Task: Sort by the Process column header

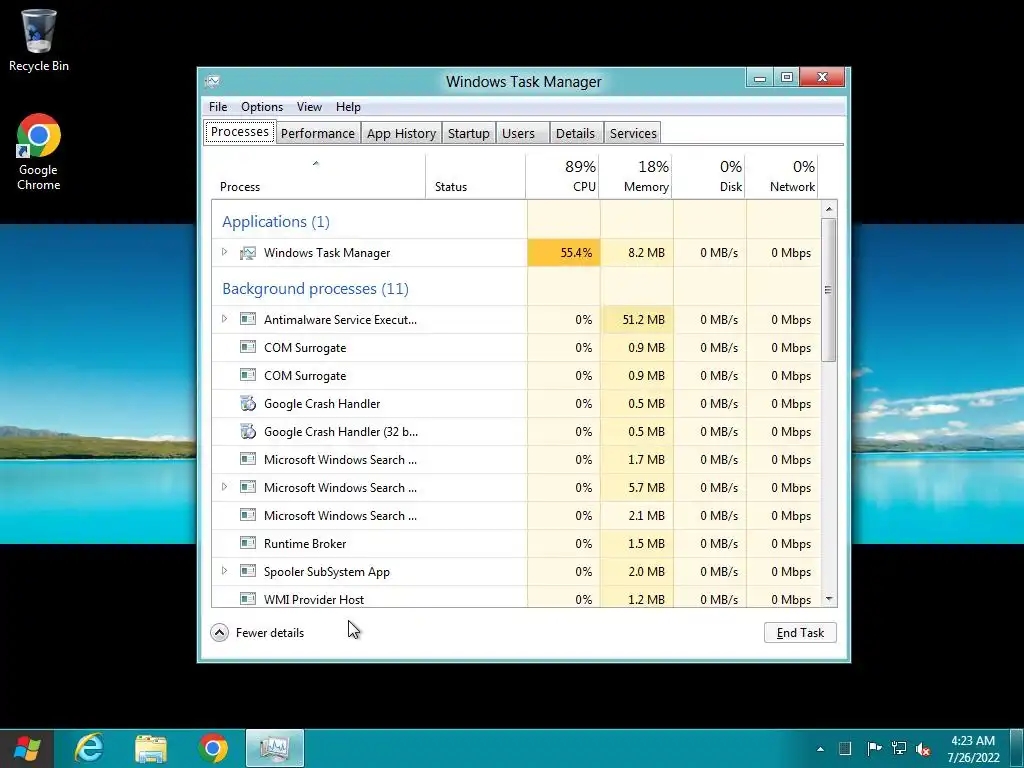Action: [x=318, y=176]
